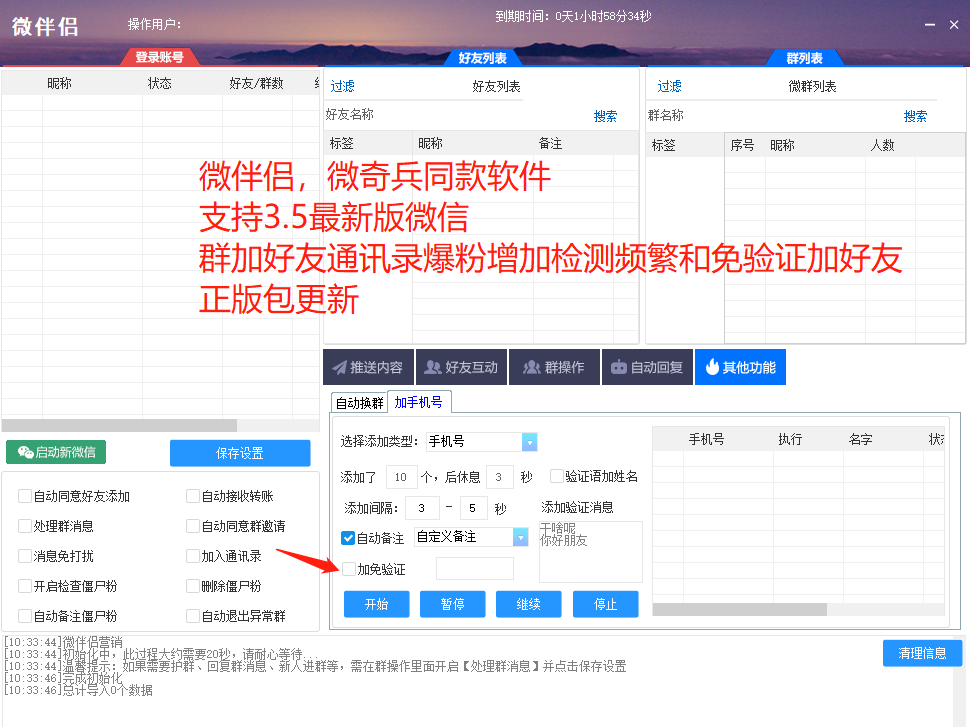Click the 群操作 group icon
This screenshot has width=970, height=727.
[531, 368]
